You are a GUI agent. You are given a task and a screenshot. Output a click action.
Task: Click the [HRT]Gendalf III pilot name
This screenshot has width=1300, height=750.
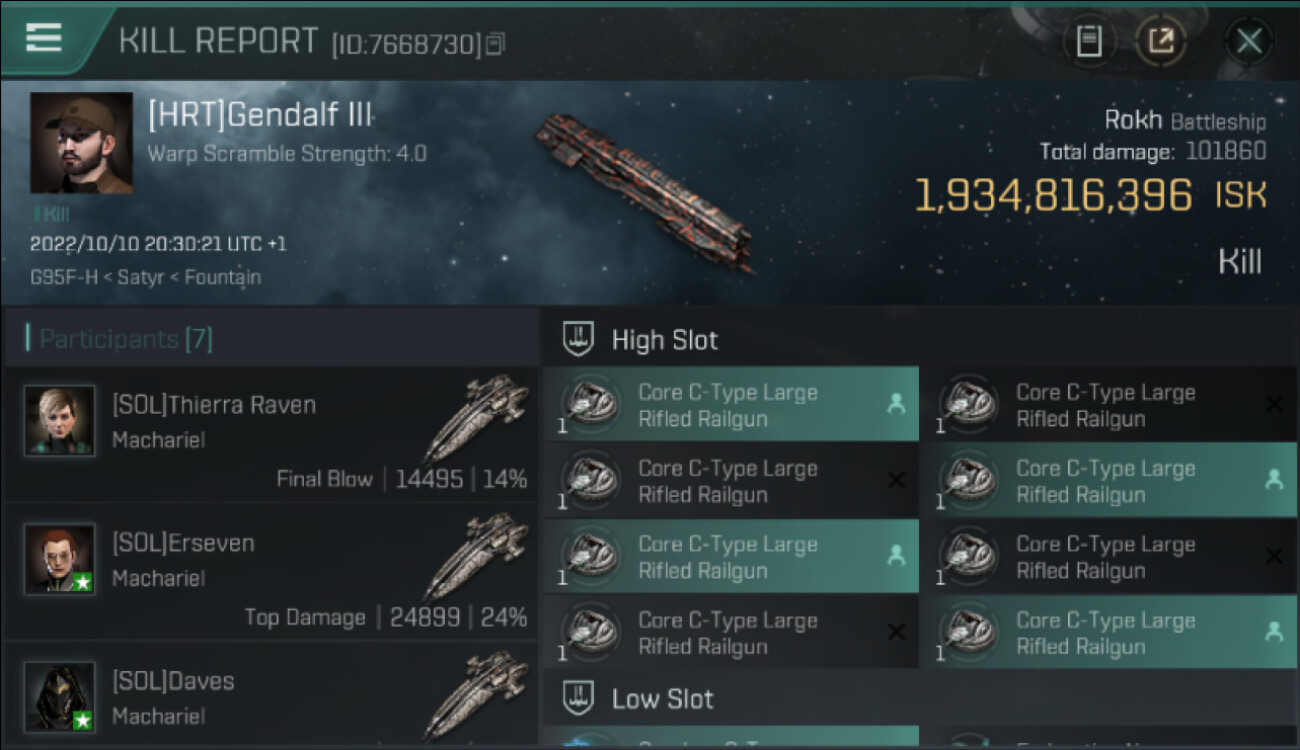[x=260, y=116]
